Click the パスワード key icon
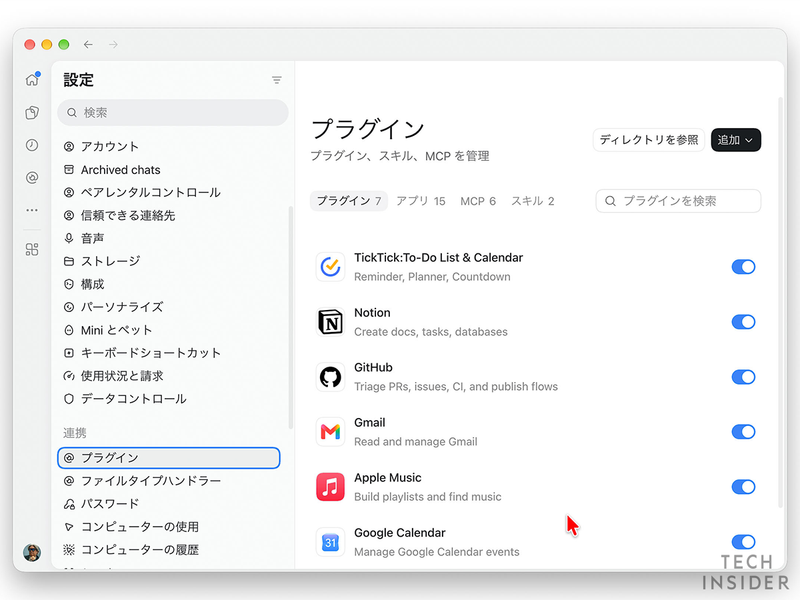Screen dimensions: 800x600 [x=69, y=504]
